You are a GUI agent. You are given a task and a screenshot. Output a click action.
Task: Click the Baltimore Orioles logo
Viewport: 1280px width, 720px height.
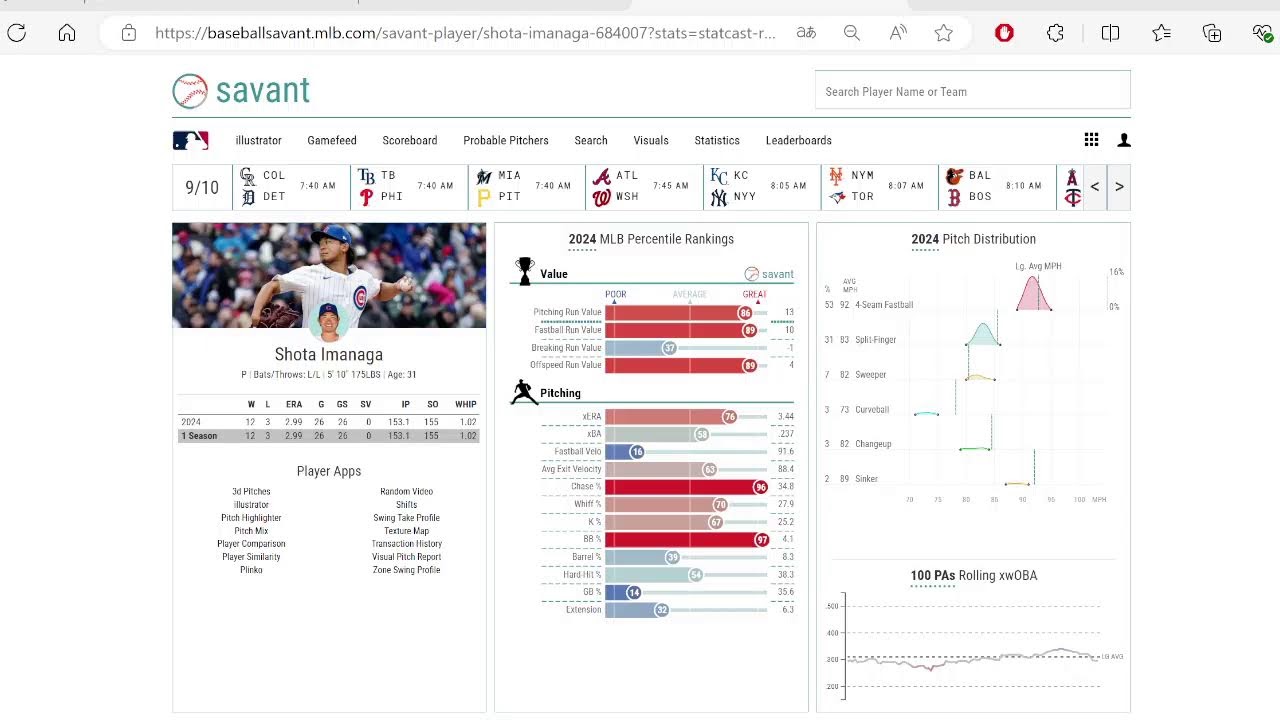[x=954, y=176]
